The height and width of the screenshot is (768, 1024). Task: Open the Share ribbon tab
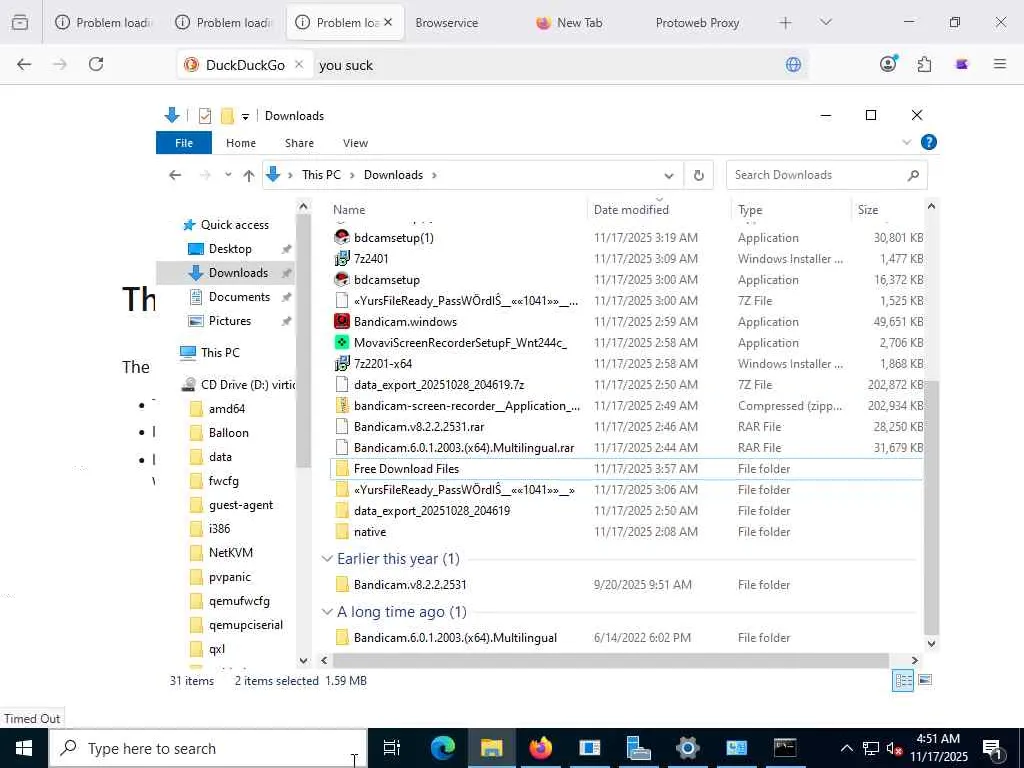click(x=299, y=143)
